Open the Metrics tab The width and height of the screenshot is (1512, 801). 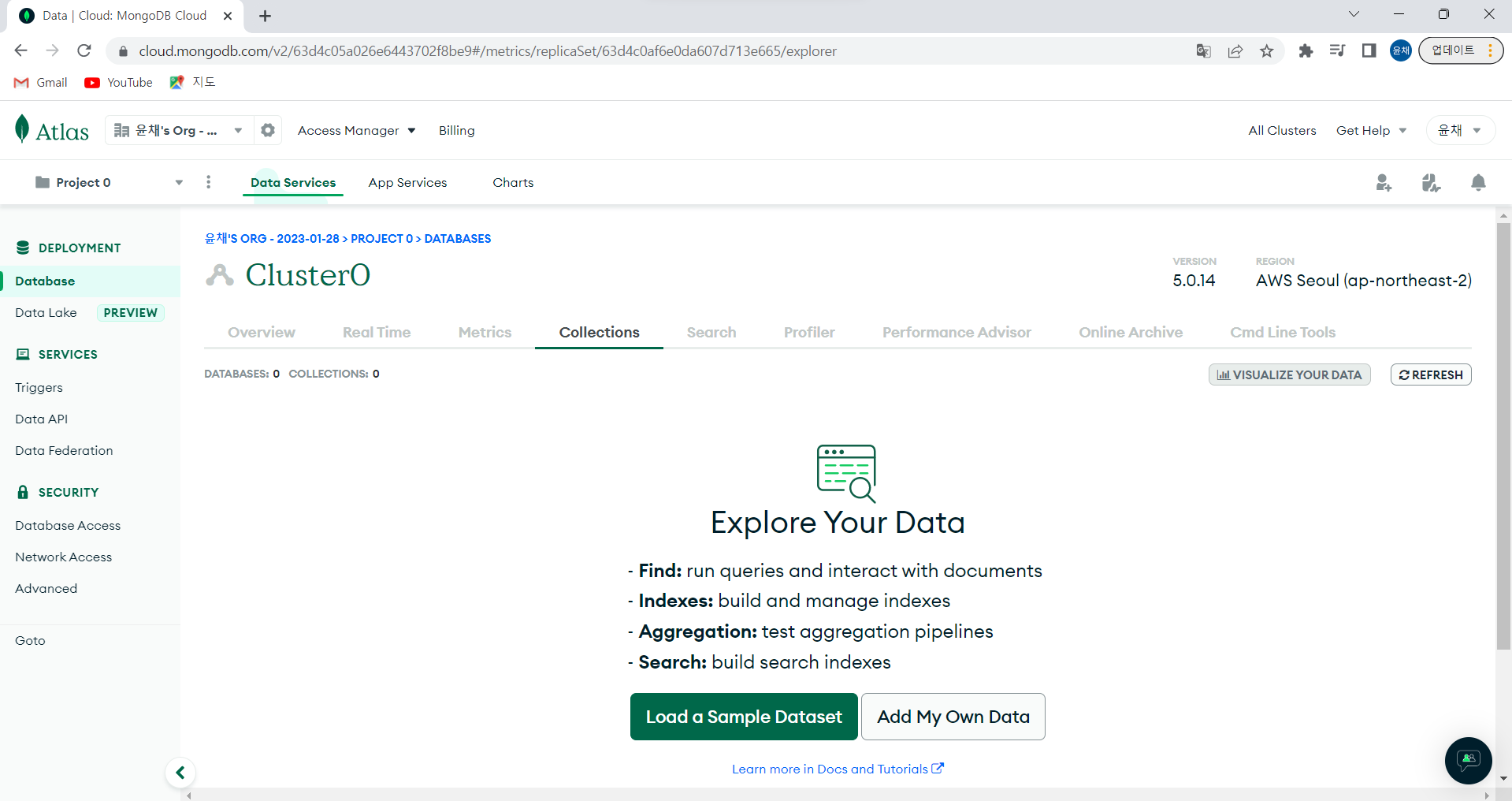pos(485,333)
